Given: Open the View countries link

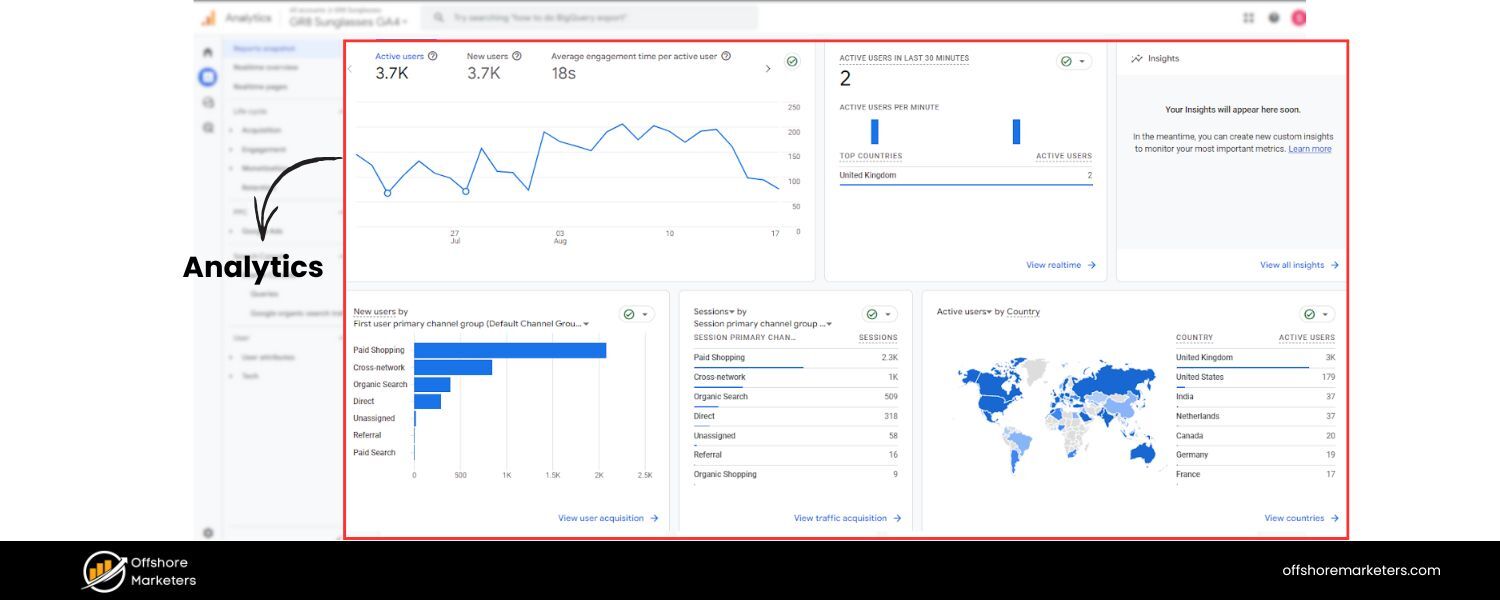Looking at the screenshot, I should click(1293, 518).
